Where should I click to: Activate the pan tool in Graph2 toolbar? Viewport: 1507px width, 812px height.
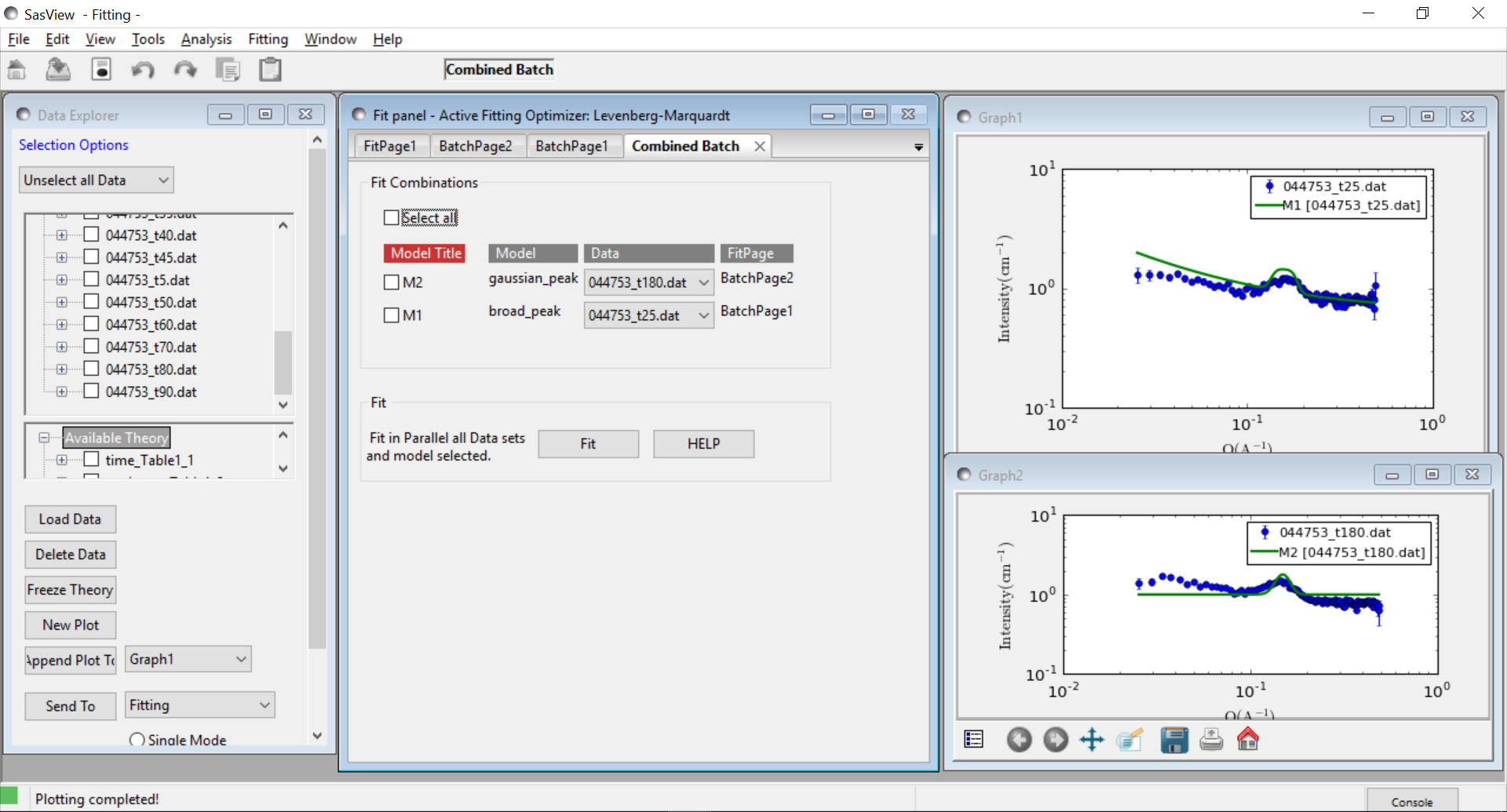point(1092,740)
